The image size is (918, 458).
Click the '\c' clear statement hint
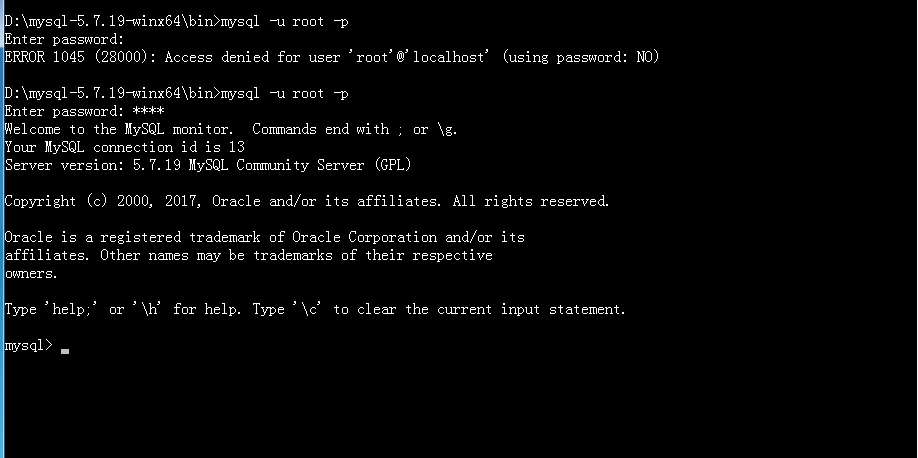tap(307, 309)
